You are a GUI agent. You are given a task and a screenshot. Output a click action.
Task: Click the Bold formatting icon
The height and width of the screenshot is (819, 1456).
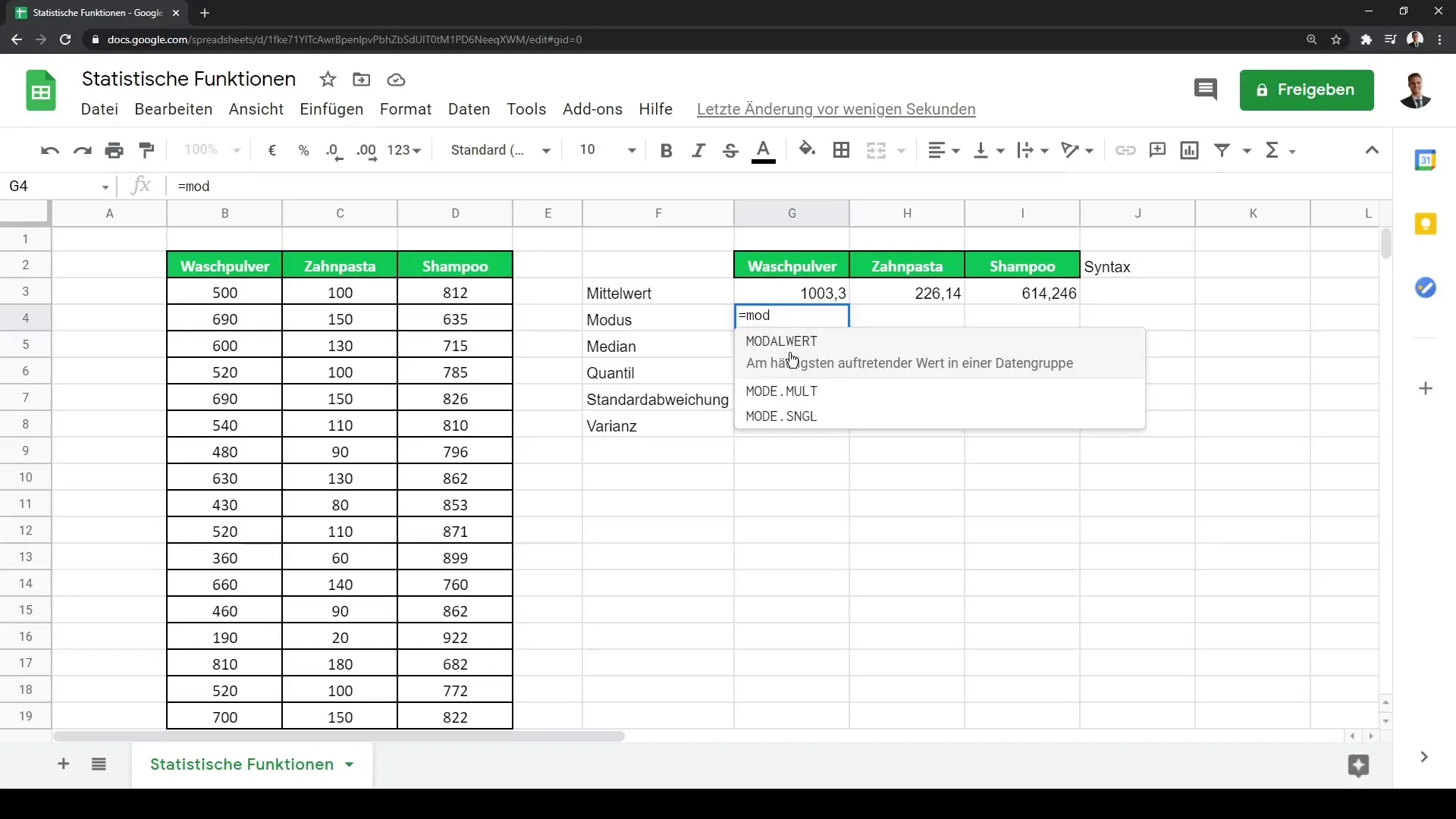(x=667, y=150)
